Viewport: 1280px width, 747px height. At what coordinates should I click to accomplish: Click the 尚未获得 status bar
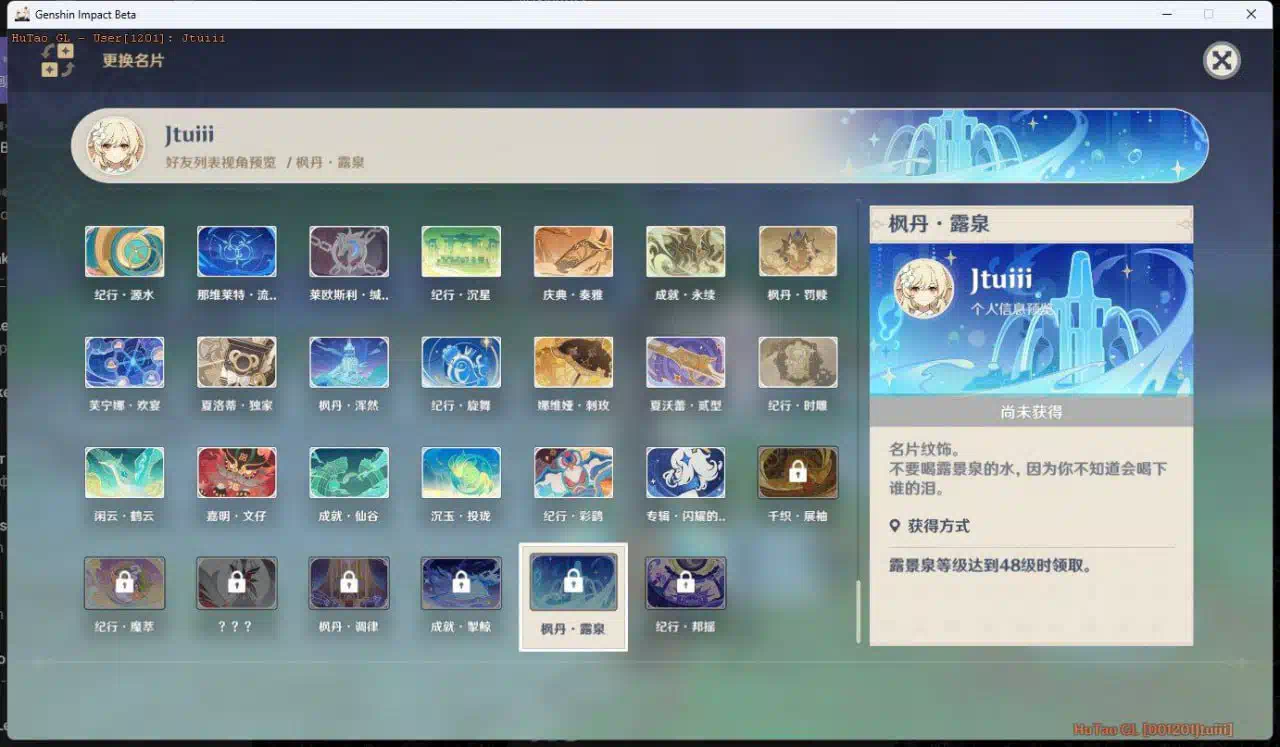[1031, 411]
